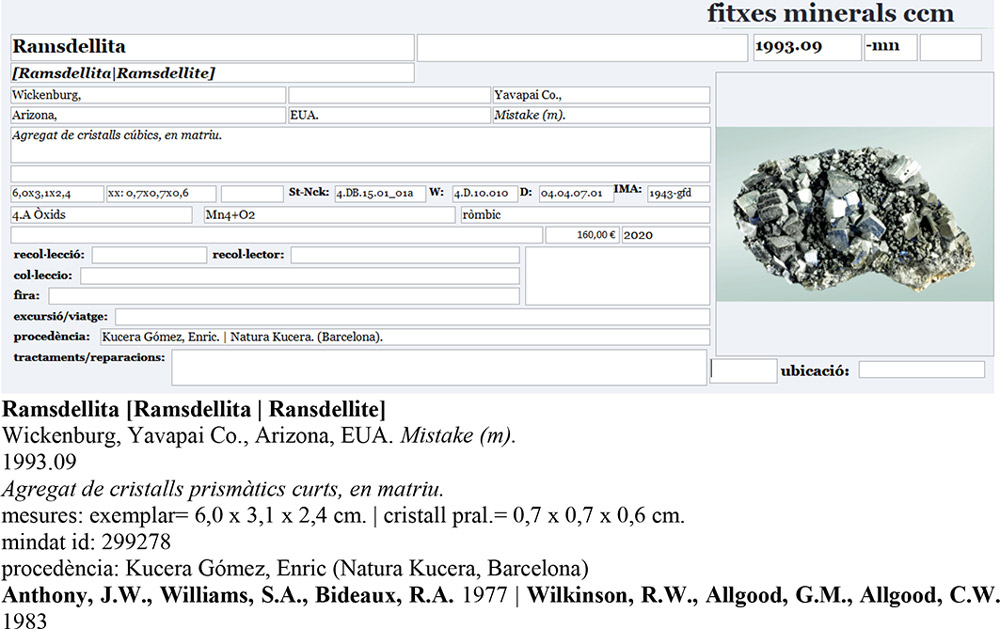
Task: Click the 'col·leccio:' label
Action: pyautogui.click(x=43, y=276)
